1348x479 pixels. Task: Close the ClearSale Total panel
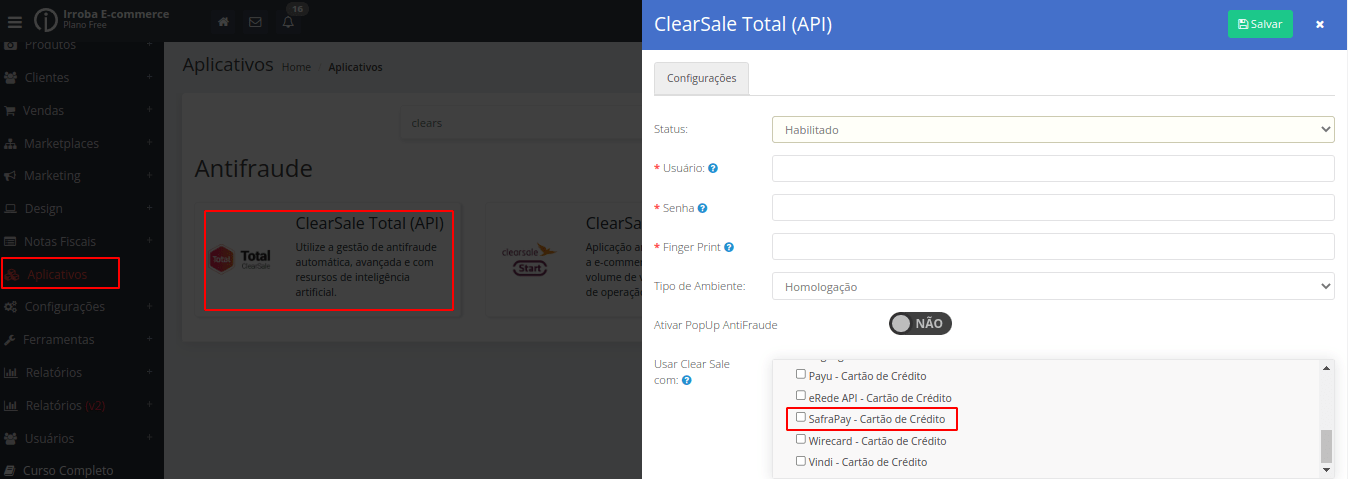tap(1320, 24)
